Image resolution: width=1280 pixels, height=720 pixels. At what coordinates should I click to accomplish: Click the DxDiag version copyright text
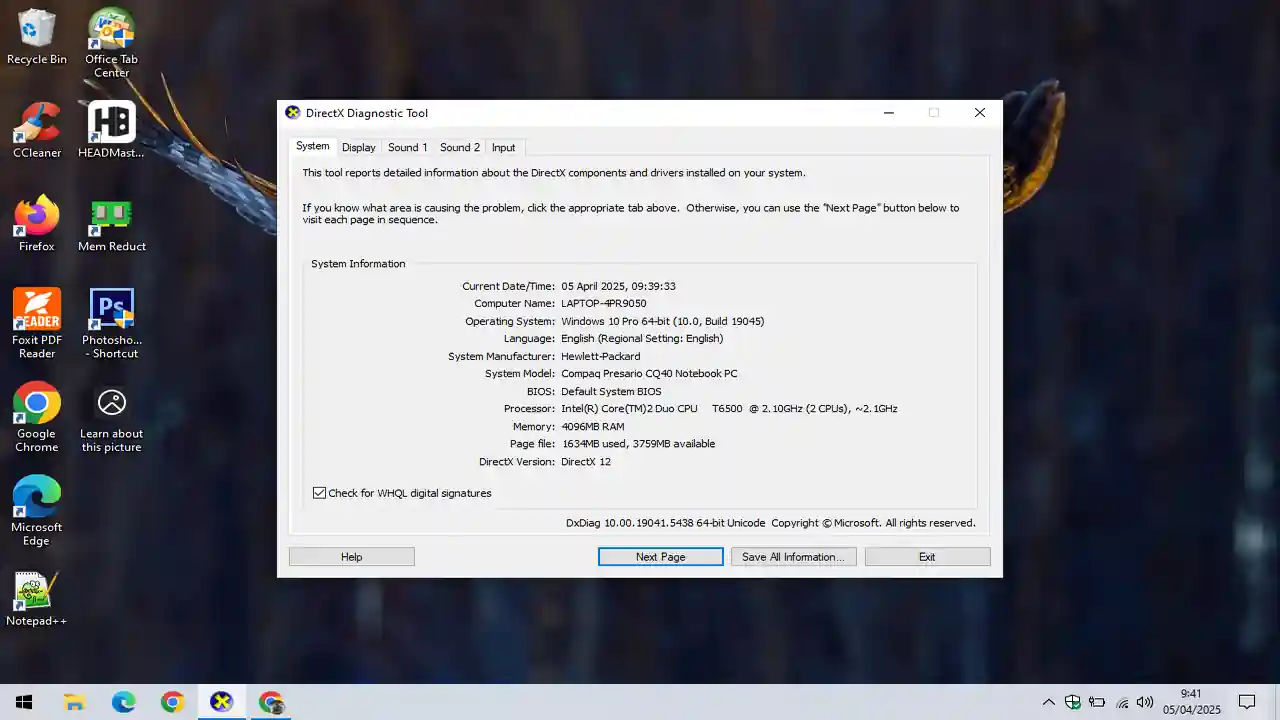pyautogui.click(x=771, y=523)
